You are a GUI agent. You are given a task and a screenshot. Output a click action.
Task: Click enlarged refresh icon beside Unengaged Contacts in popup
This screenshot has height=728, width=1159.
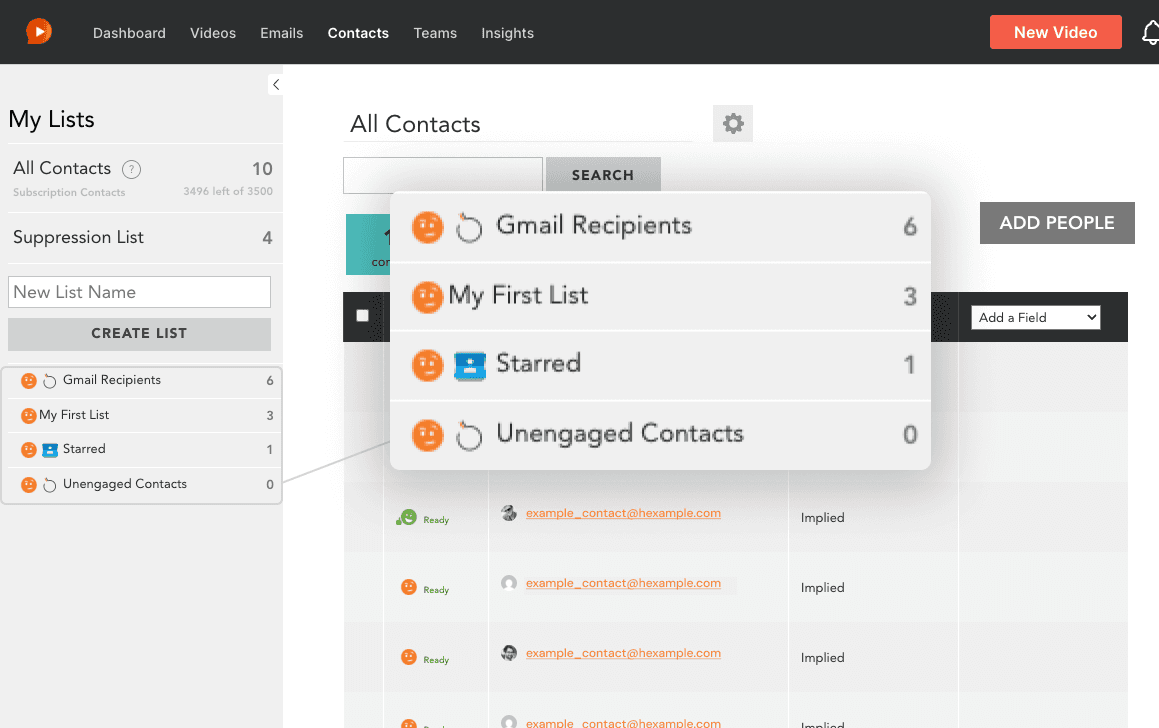click(x=469, y=435)
